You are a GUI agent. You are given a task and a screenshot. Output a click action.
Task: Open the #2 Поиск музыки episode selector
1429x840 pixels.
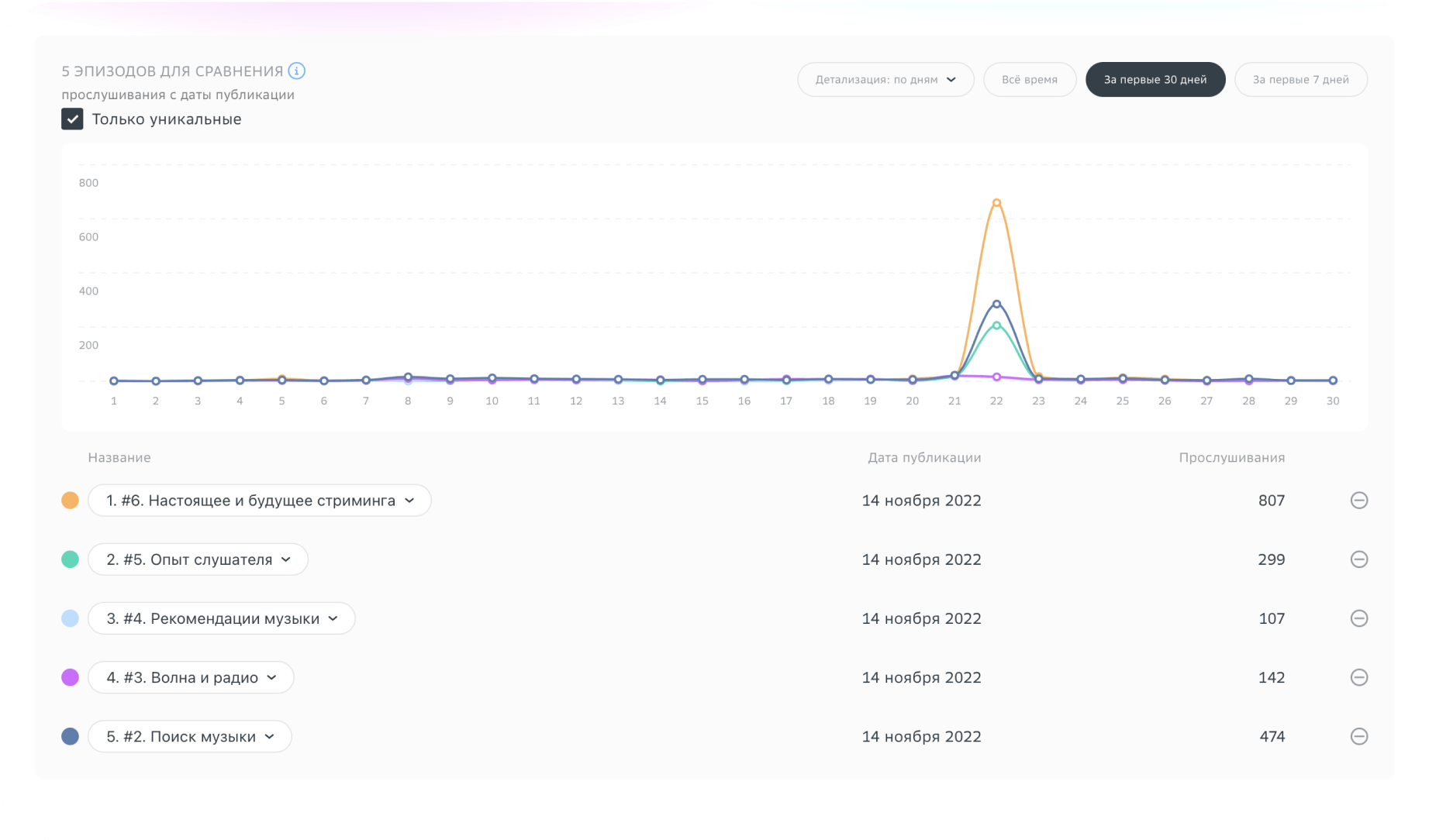(x=189, y=737)
